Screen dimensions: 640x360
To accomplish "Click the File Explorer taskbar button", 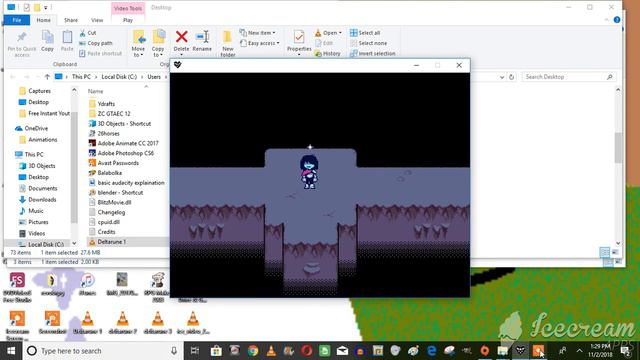I will (x=502, y=351).
